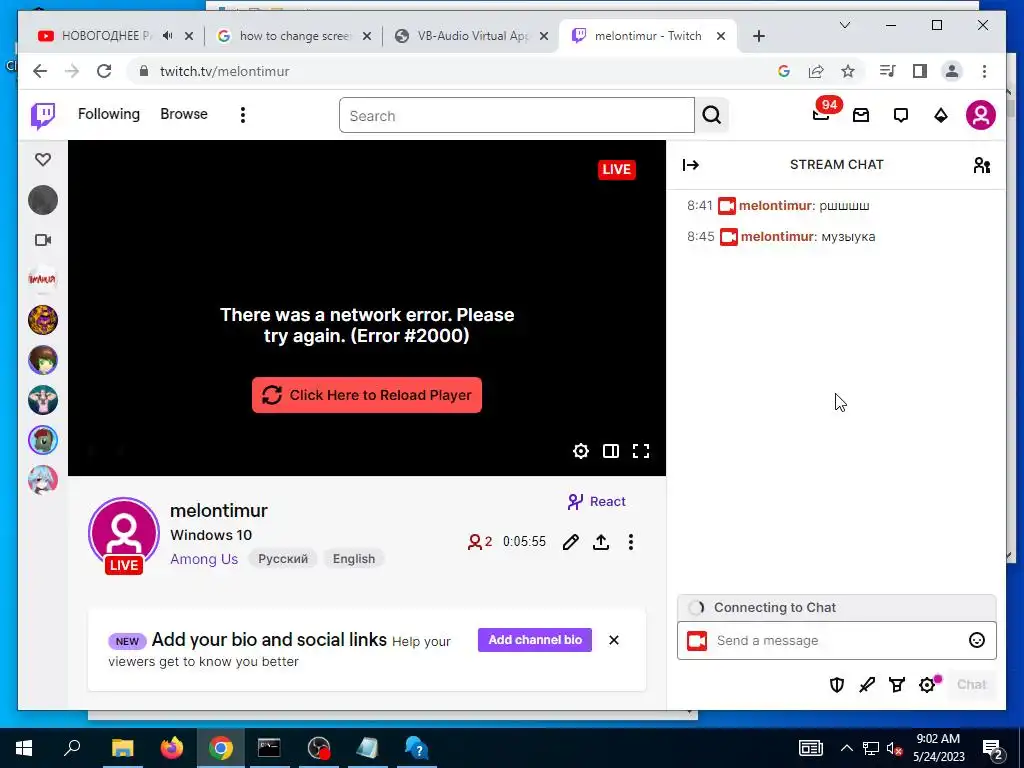Click the recommended channels camera icon in sidebar
Viewport: 1024px width, 768px height.
pyautogui.click(x=43, y=240)
